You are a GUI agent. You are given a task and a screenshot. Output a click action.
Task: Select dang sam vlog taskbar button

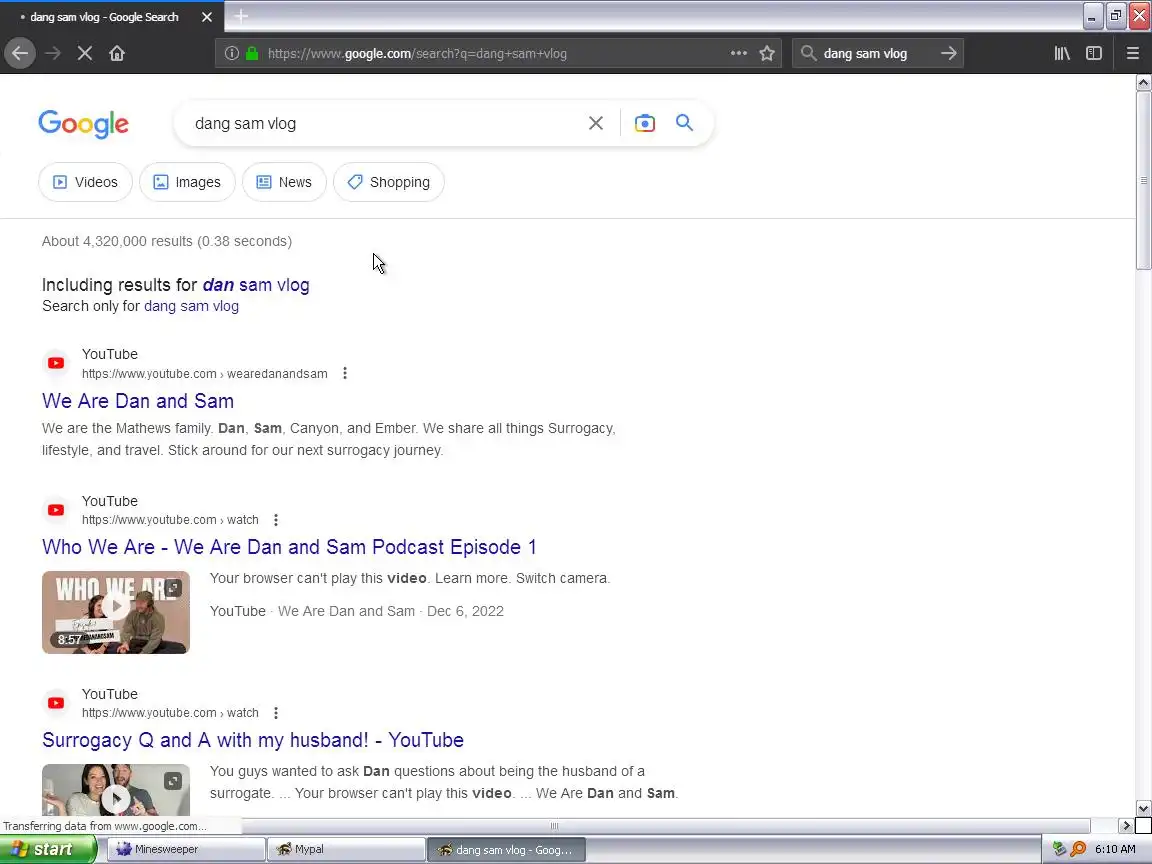click(506, 849)
